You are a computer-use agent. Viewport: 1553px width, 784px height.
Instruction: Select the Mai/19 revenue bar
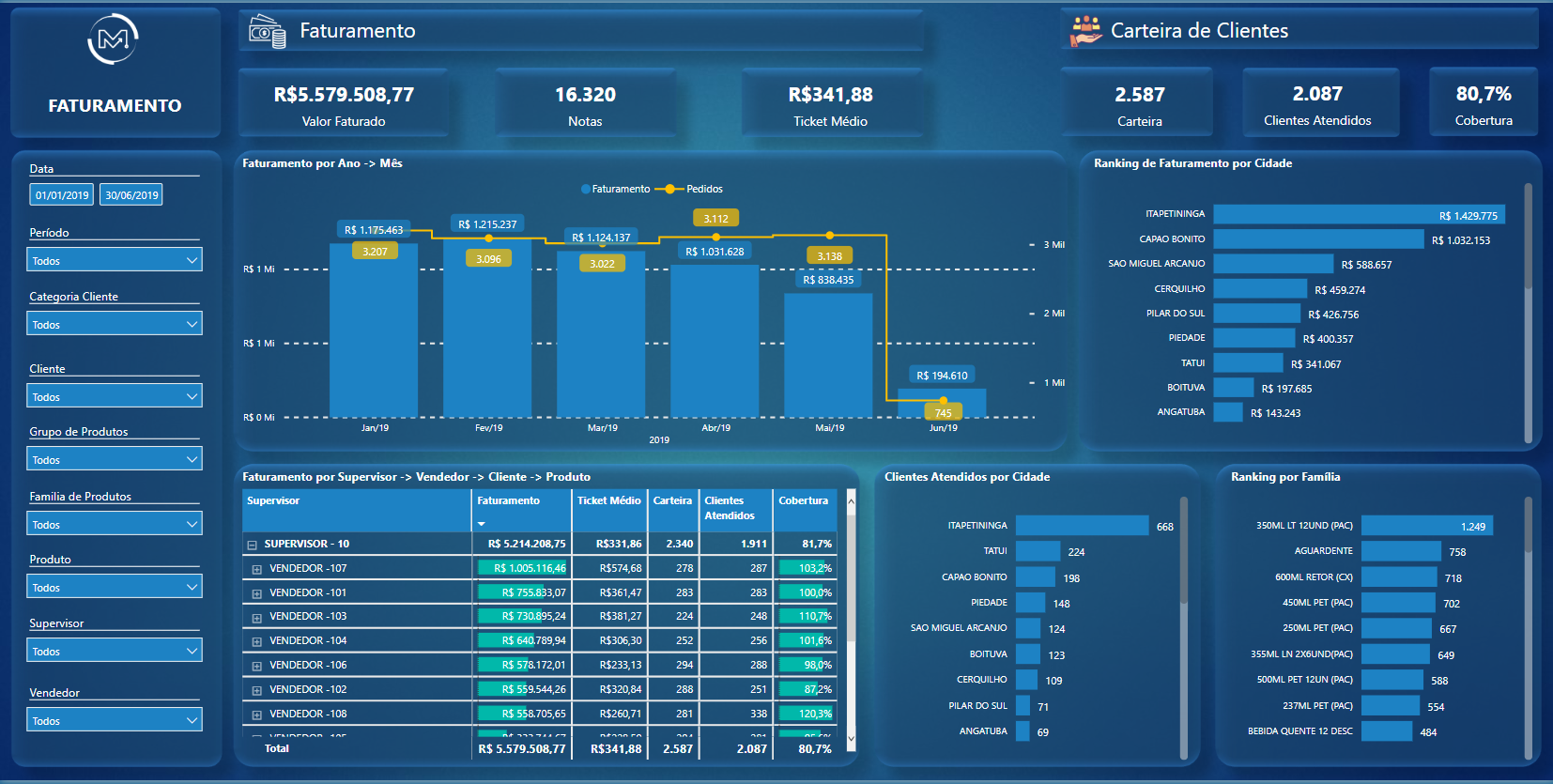(828, 355)
